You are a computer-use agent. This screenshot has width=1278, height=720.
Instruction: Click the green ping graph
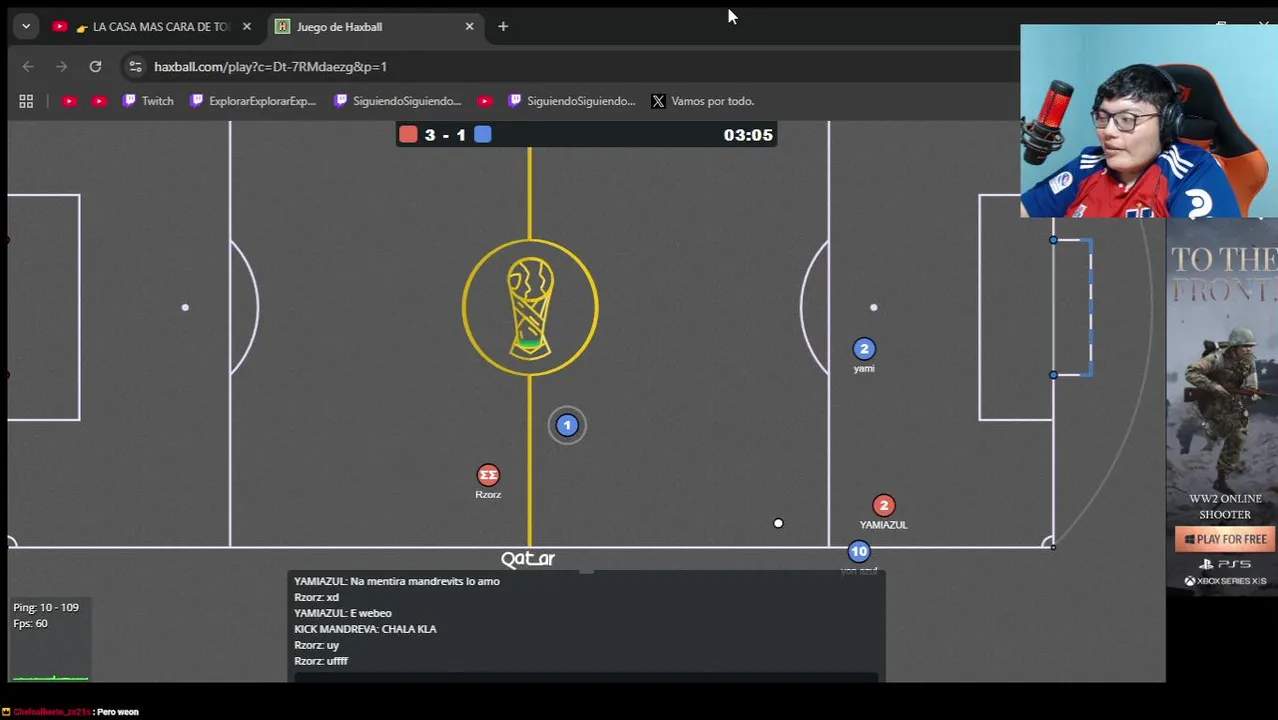click(x=50, y=677)
